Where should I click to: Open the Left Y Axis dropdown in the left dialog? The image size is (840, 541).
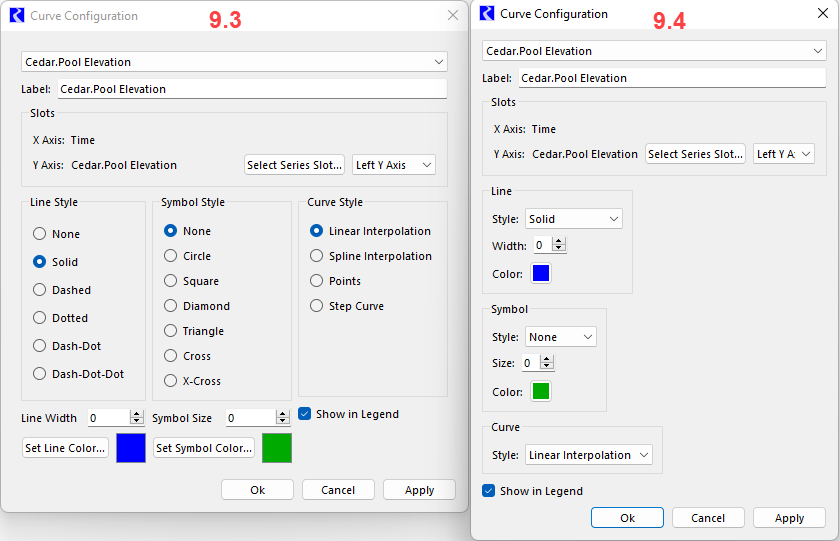pos(394,165)
